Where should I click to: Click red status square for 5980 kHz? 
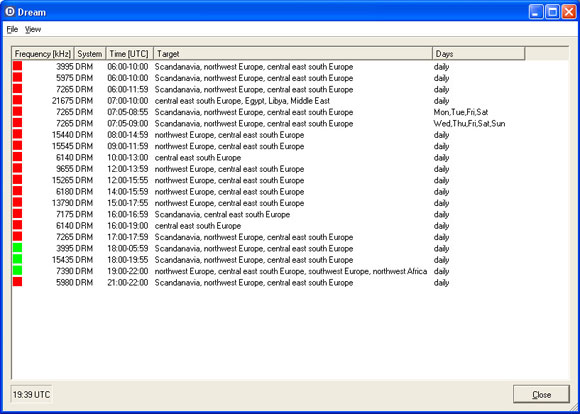[x=17, y=282]
